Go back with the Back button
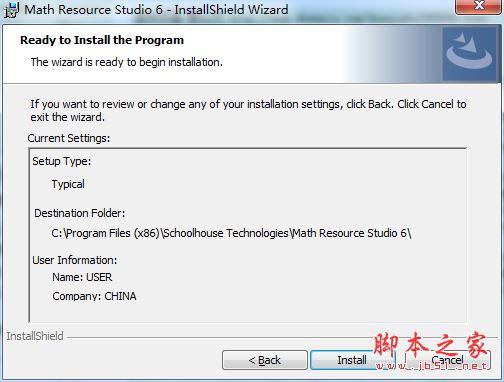Screen dimensions: 504x382 265,360
